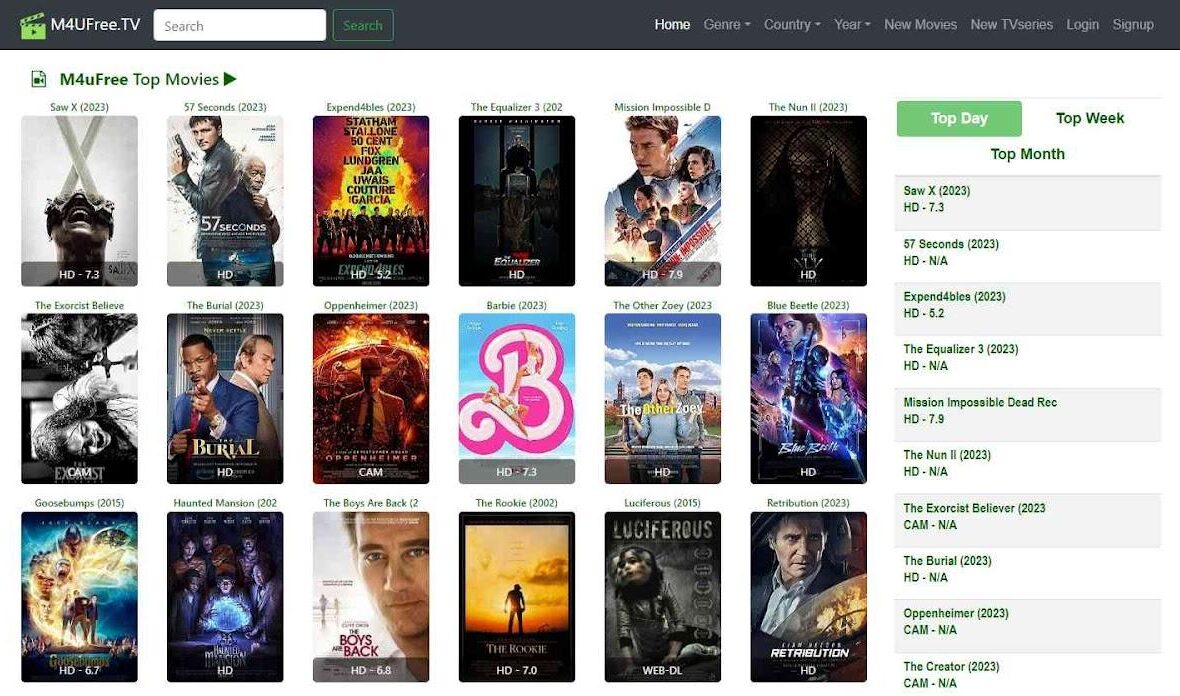Click the 'Barbie (2023)' title above poster
This screenshot has height=696, width=1180.
pos(517,305)
